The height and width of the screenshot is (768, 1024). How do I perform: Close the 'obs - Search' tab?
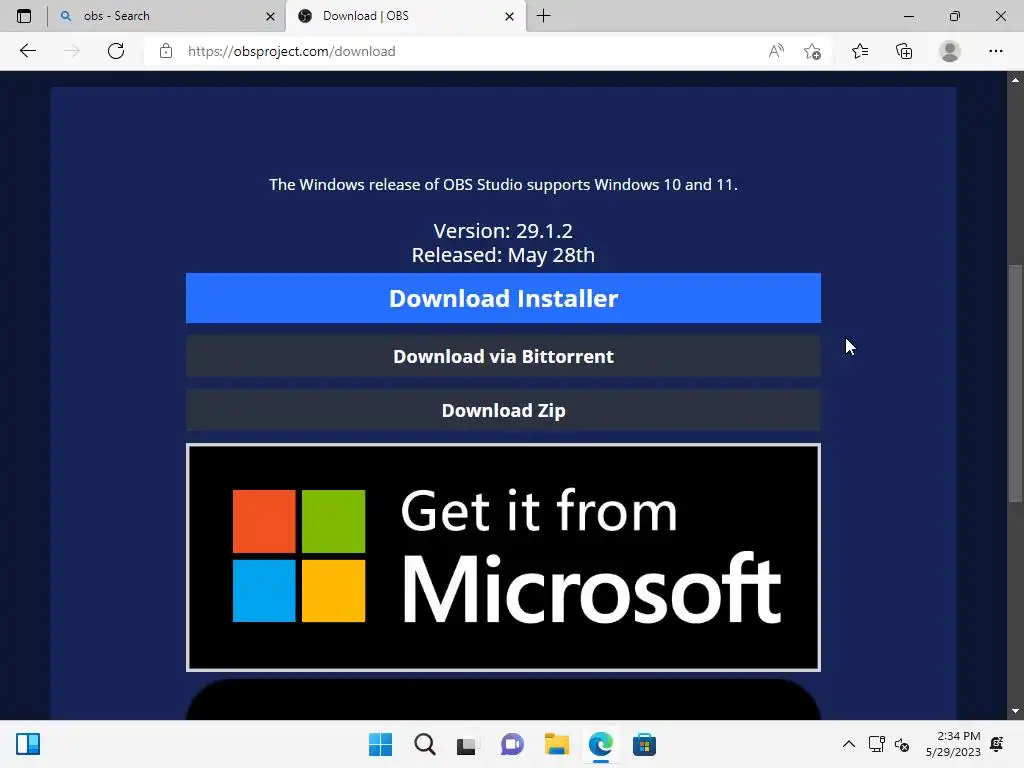(270, 16)
